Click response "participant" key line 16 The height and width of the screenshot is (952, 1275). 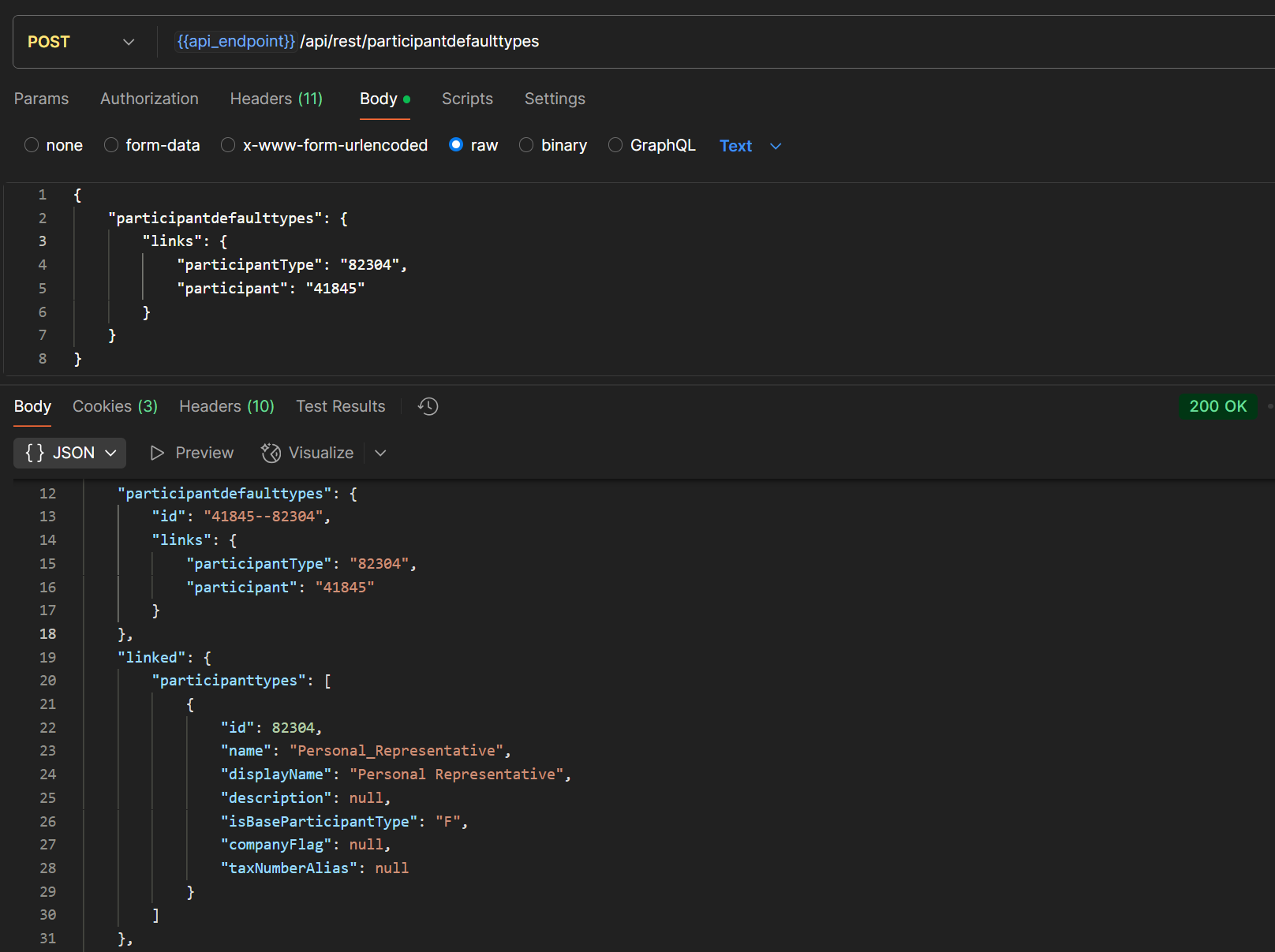tap(241, 588)
